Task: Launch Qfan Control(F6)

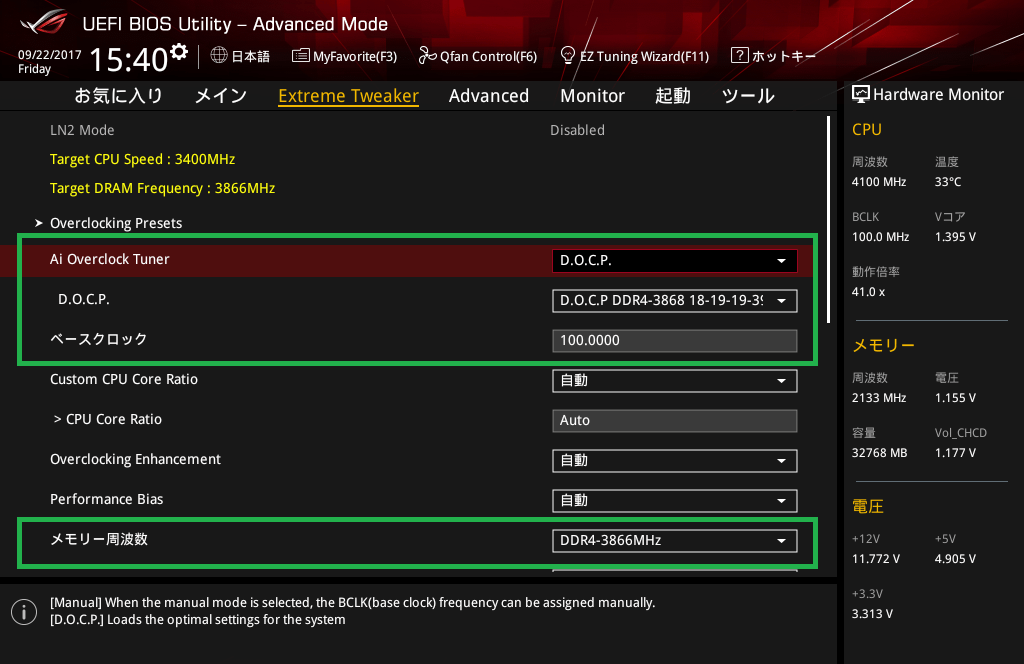Action: point(477,56)
